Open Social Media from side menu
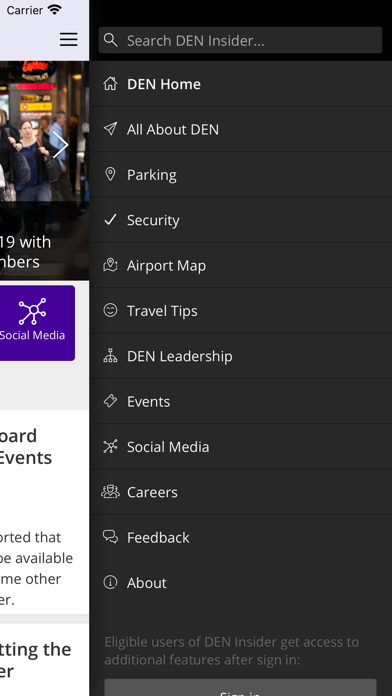392x696 pixels. (241, 446)
